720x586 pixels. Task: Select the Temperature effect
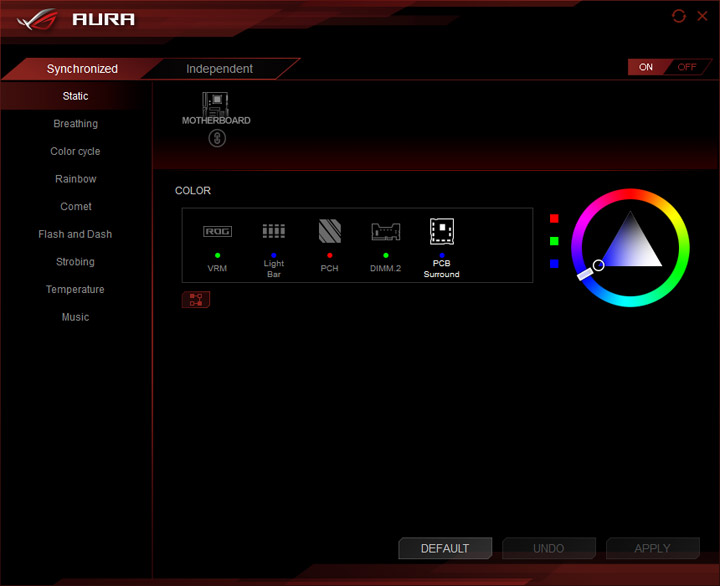75,289
